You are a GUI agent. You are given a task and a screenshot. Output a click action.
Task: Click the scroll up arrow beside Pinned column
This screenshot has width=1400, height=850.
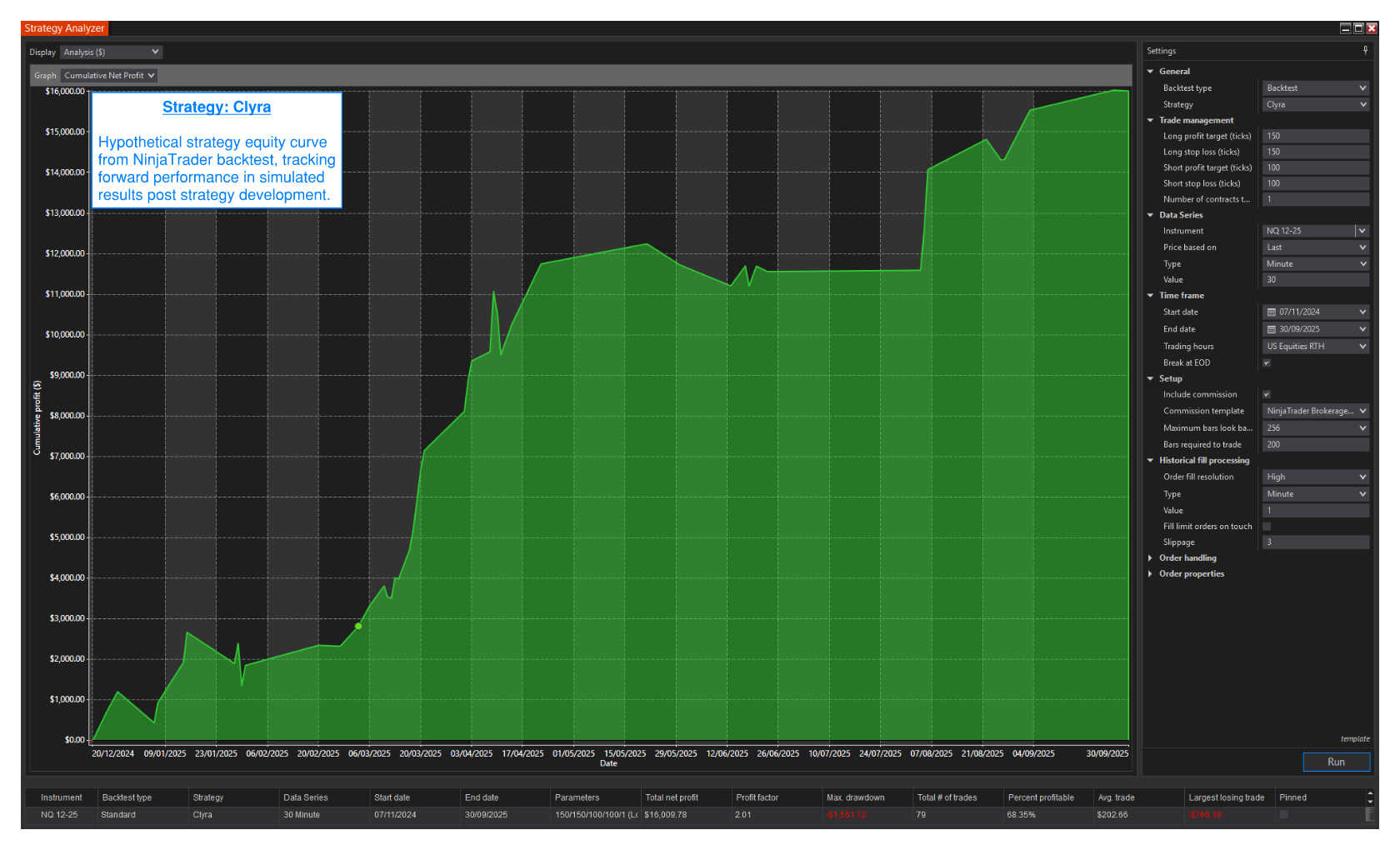coord(1370,793)
